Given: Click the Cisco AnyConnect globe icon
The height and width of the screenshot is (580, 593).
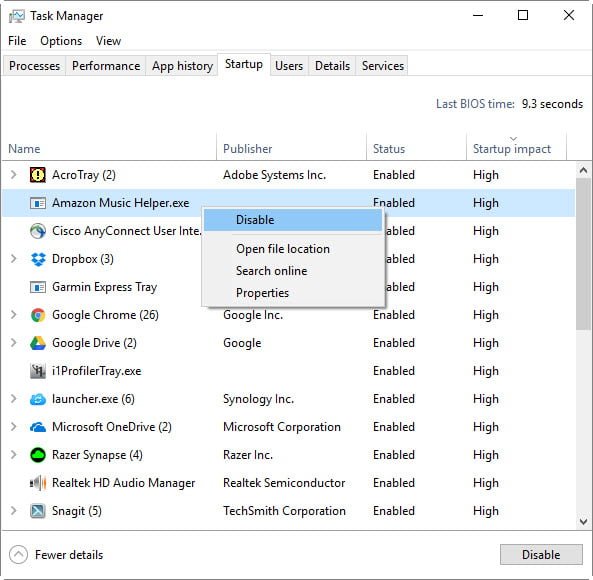Looking at the screenshot, I should [x=38, y=231].
